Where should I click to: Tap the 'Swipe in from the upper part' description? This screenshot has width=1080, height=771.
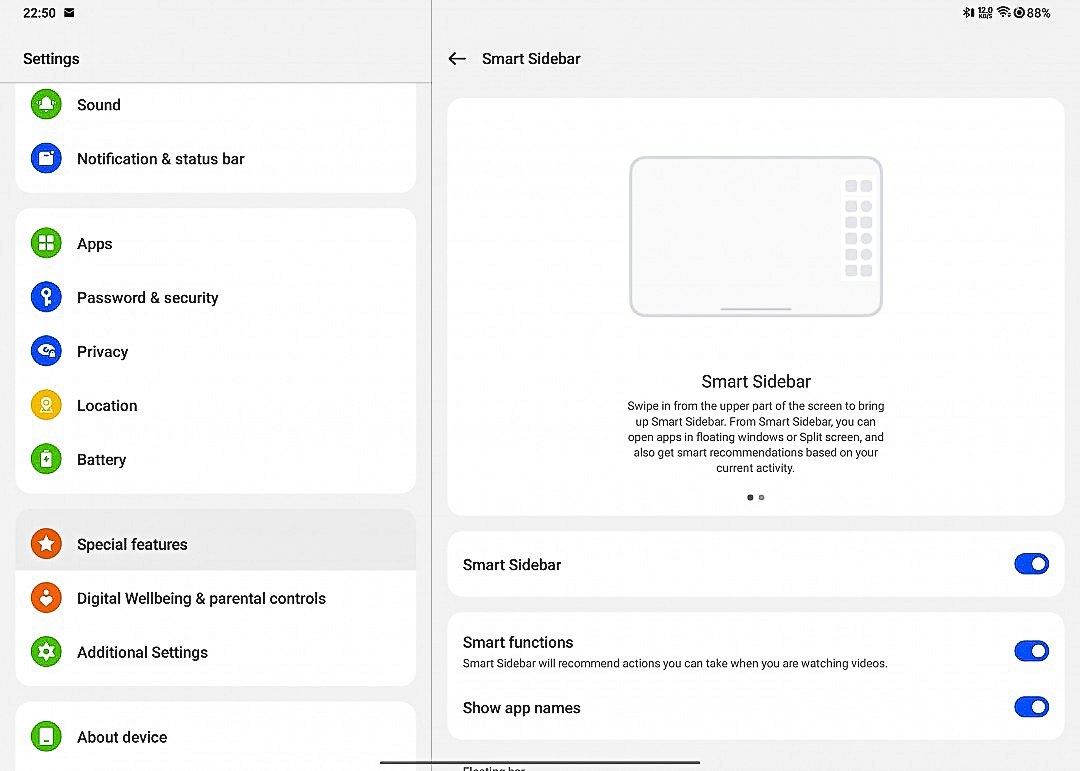[x=756, y=437]
